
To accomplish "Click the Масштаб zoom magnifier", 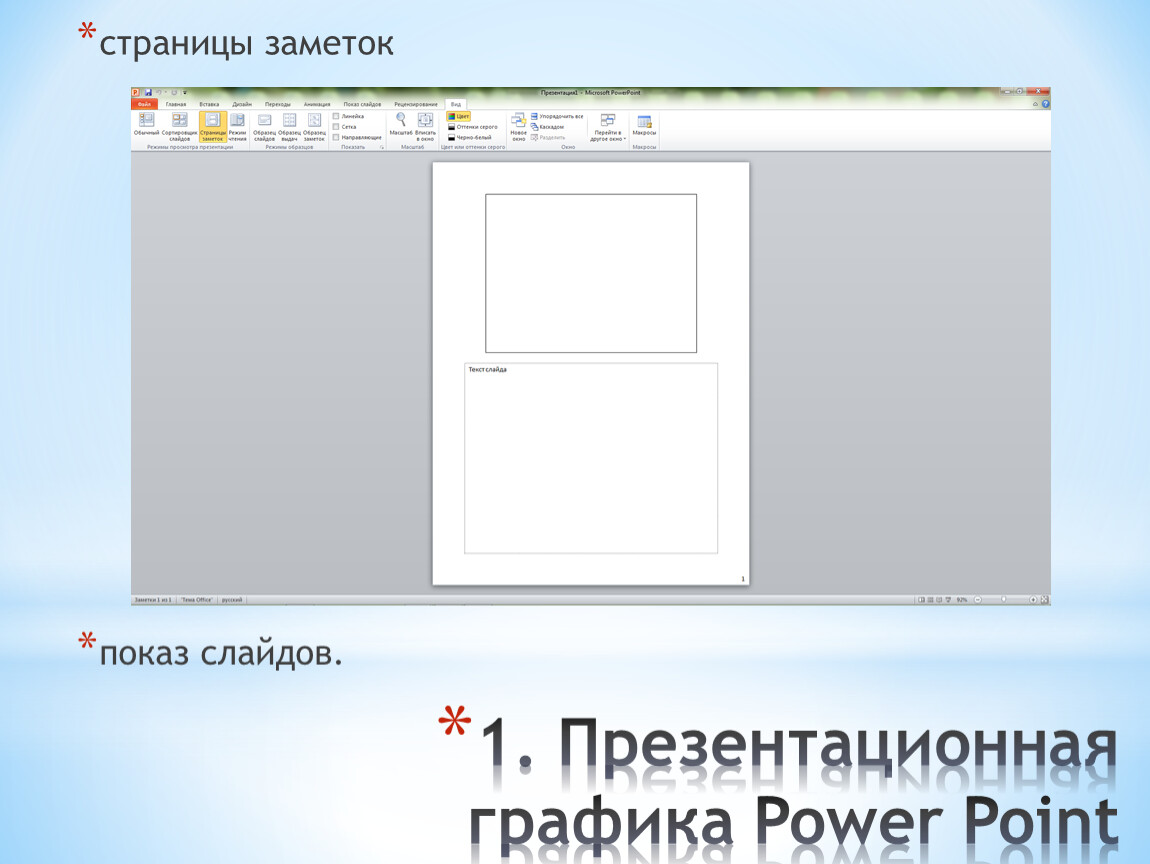I will click(x=401, y=125).
